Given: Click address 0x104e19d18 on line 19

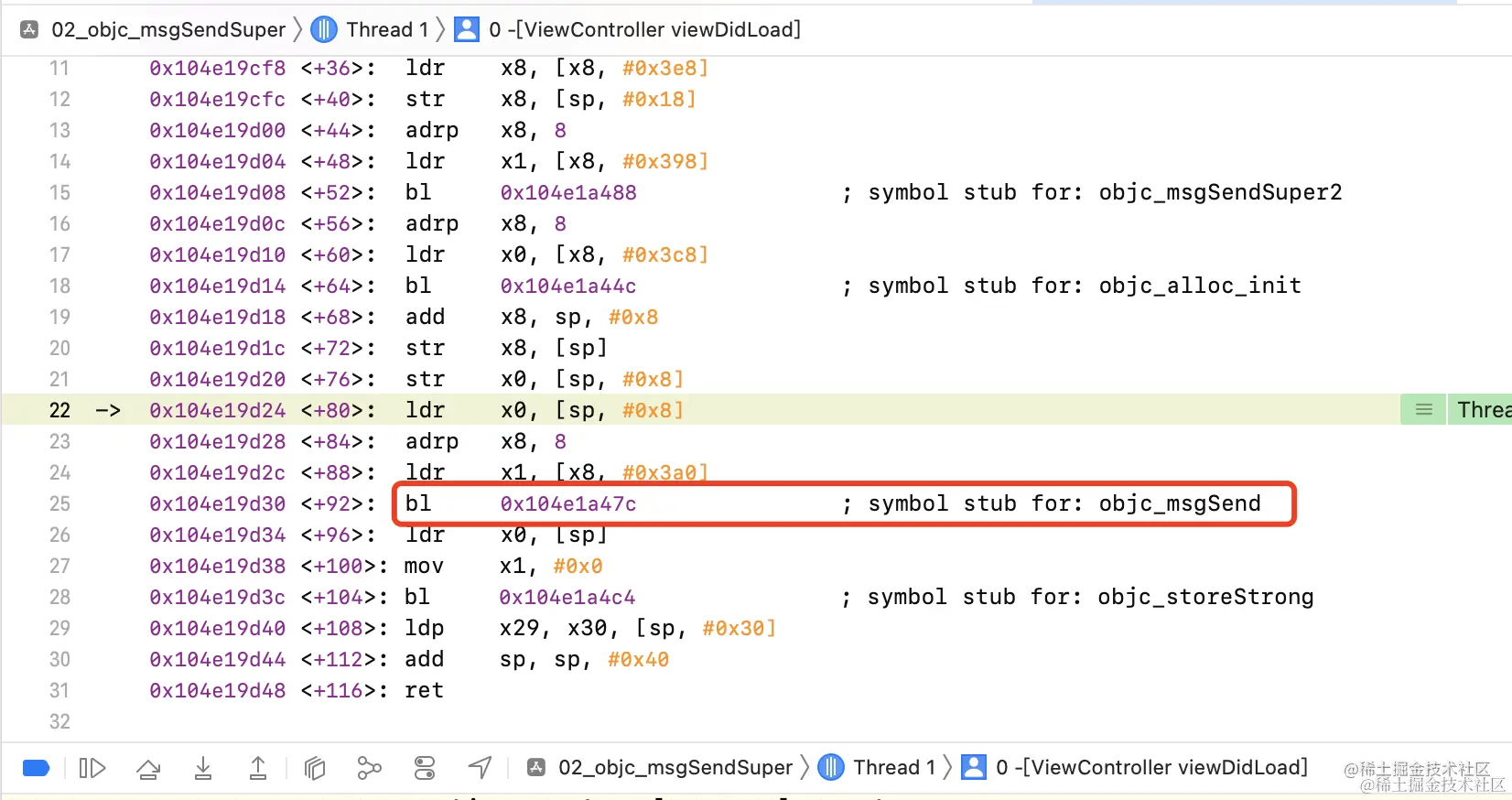Looking at the screenshot, I should click(218, 317).
